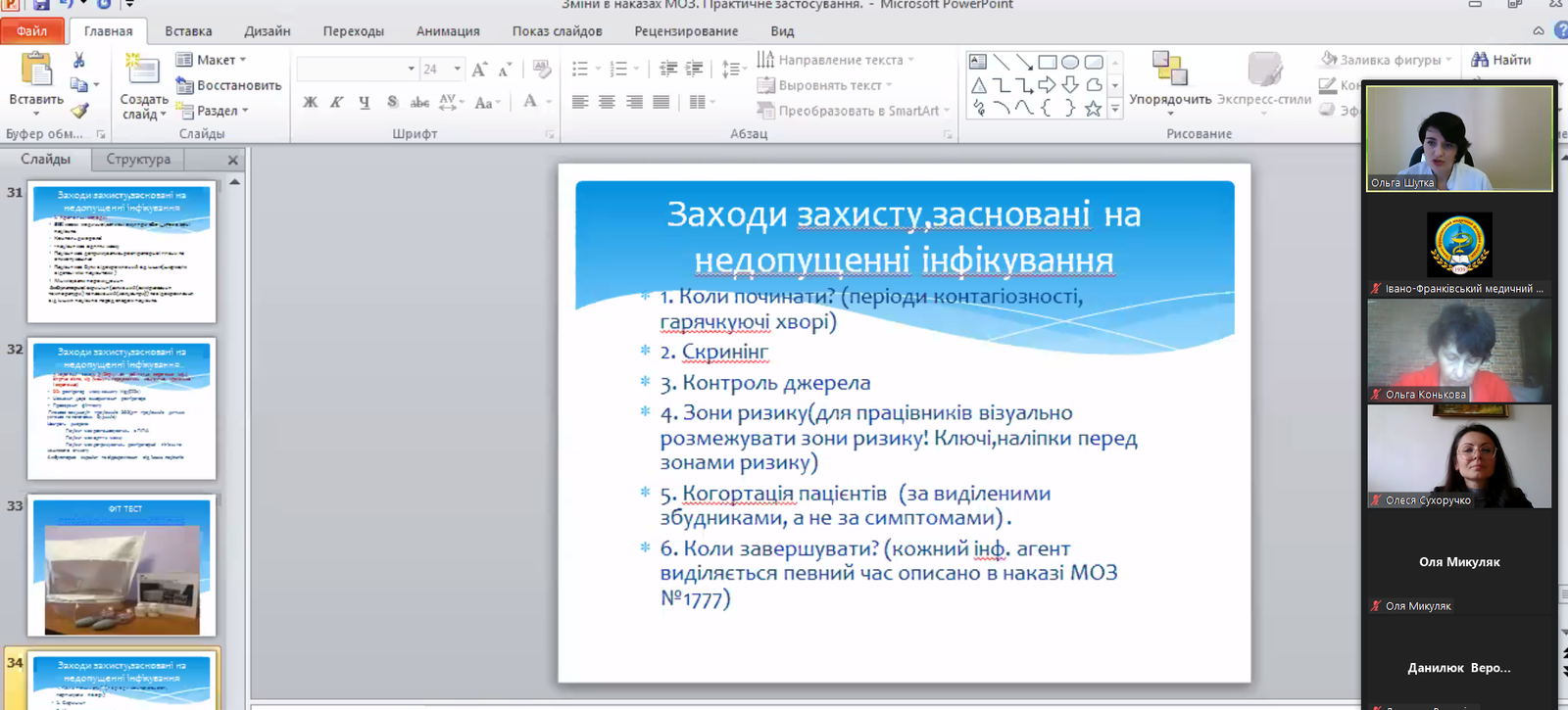
Task: Click the Cut scissors icon
Action: pyautogui.click(x=79, y=61)
